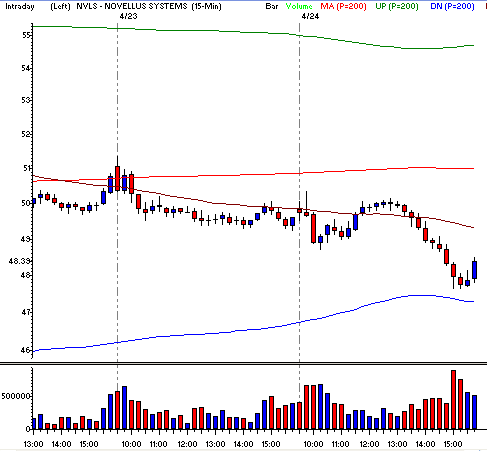Click the 500000 volume axis label
487x451 pixels.
16,396
